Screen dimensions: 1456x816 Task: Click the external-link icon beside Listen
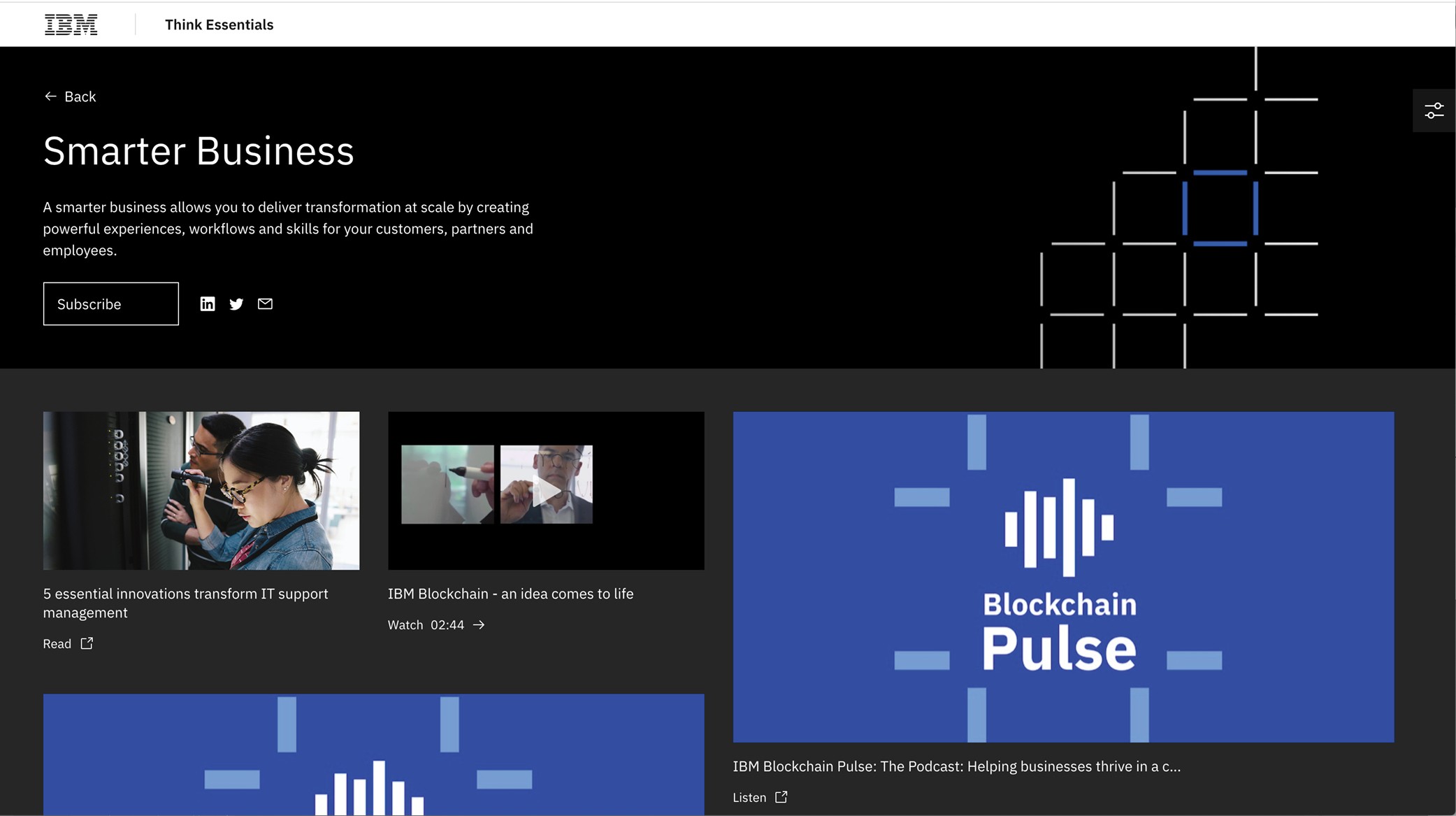(x=781, y=797)
